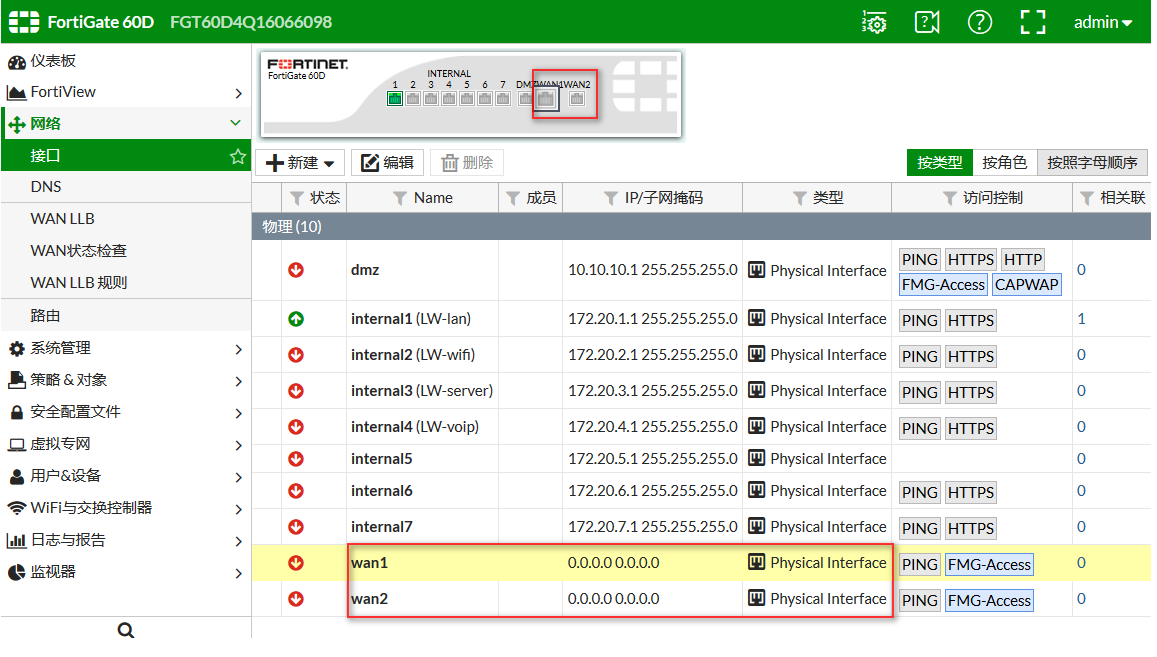Expand the 监视器 menu
Image resolution: width=1157 pixels, height=657 pixels.
coord(125,572)
